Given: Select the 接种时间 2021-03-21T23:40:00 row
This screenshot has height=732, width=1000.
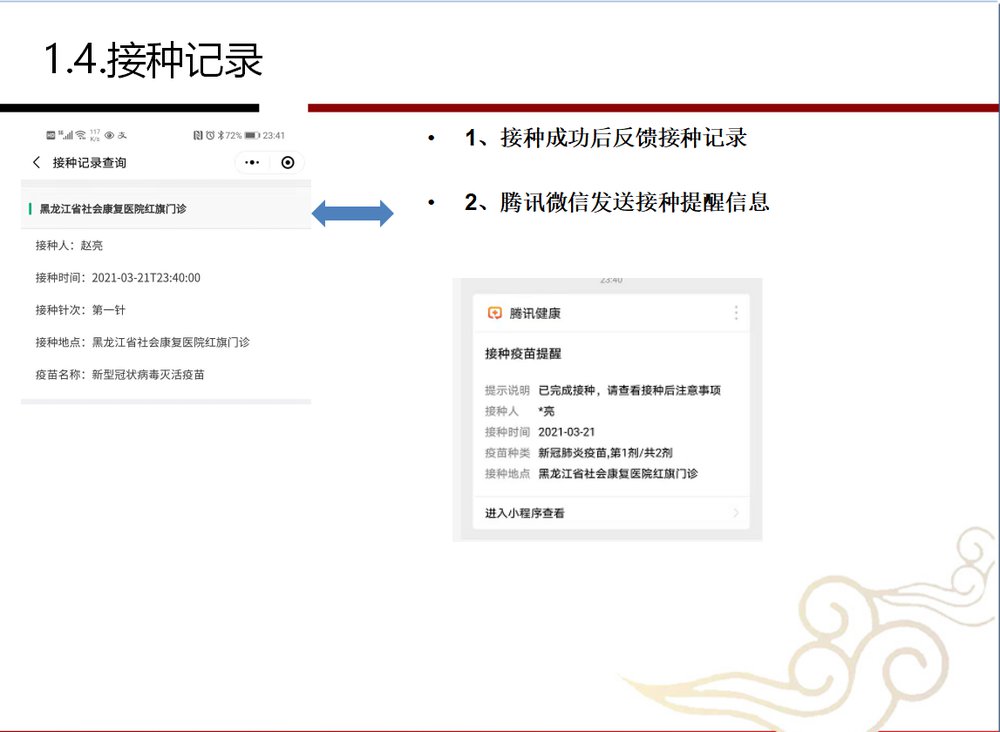Looking at the screenshot, I should tap(118, 278).
